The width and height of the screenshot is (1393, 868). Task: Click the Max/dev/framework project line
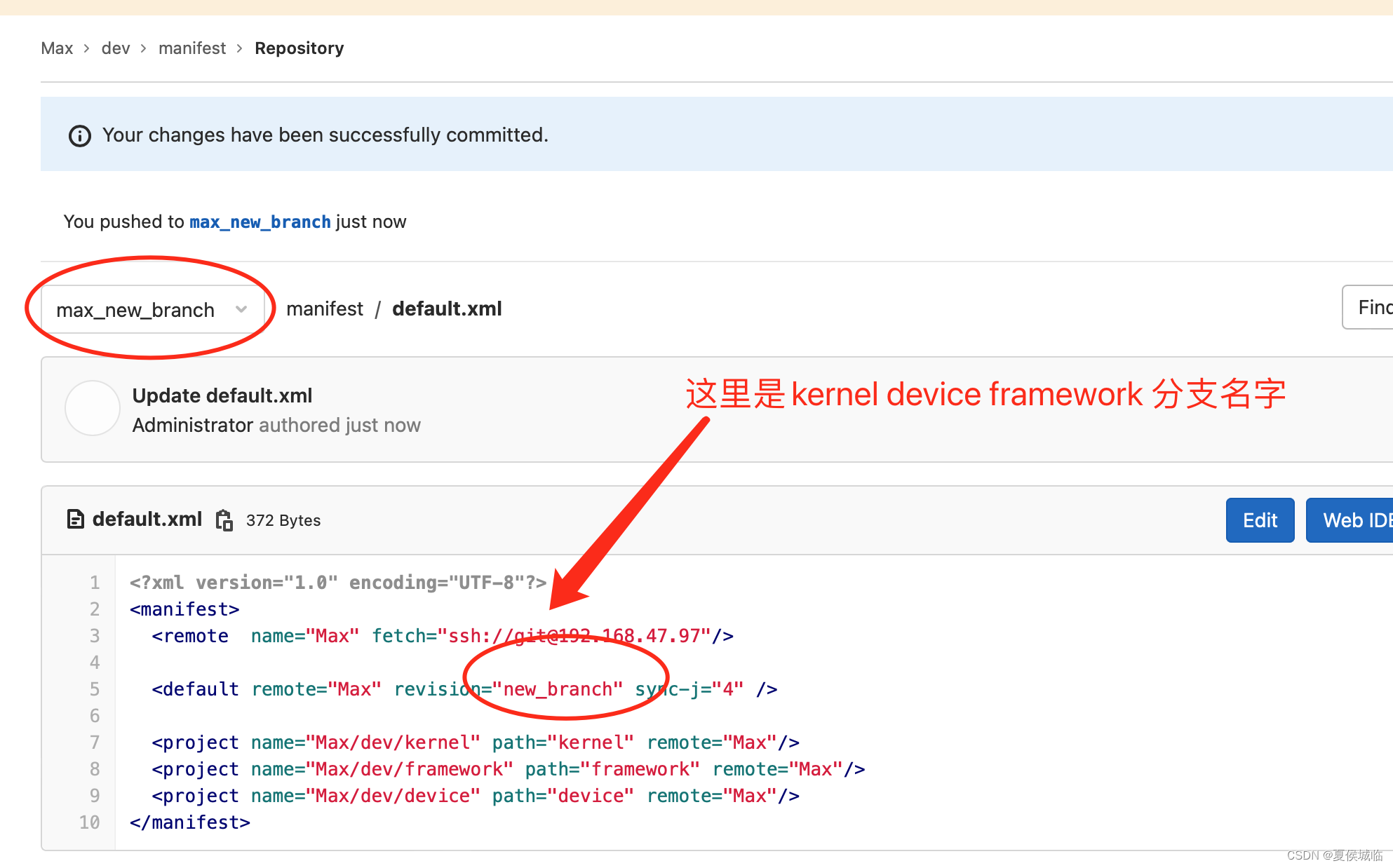pyautogui.click(x=509, y=769)
